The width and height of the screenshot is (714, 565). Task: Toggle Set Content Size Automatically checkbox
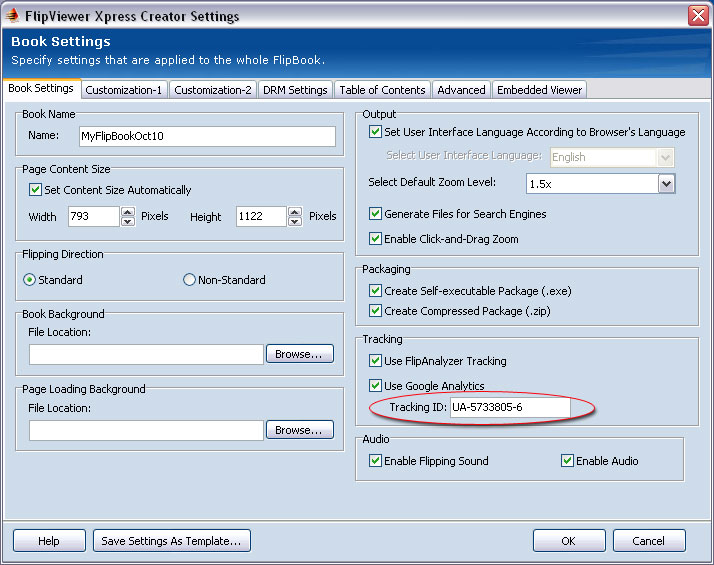[35, 189]
